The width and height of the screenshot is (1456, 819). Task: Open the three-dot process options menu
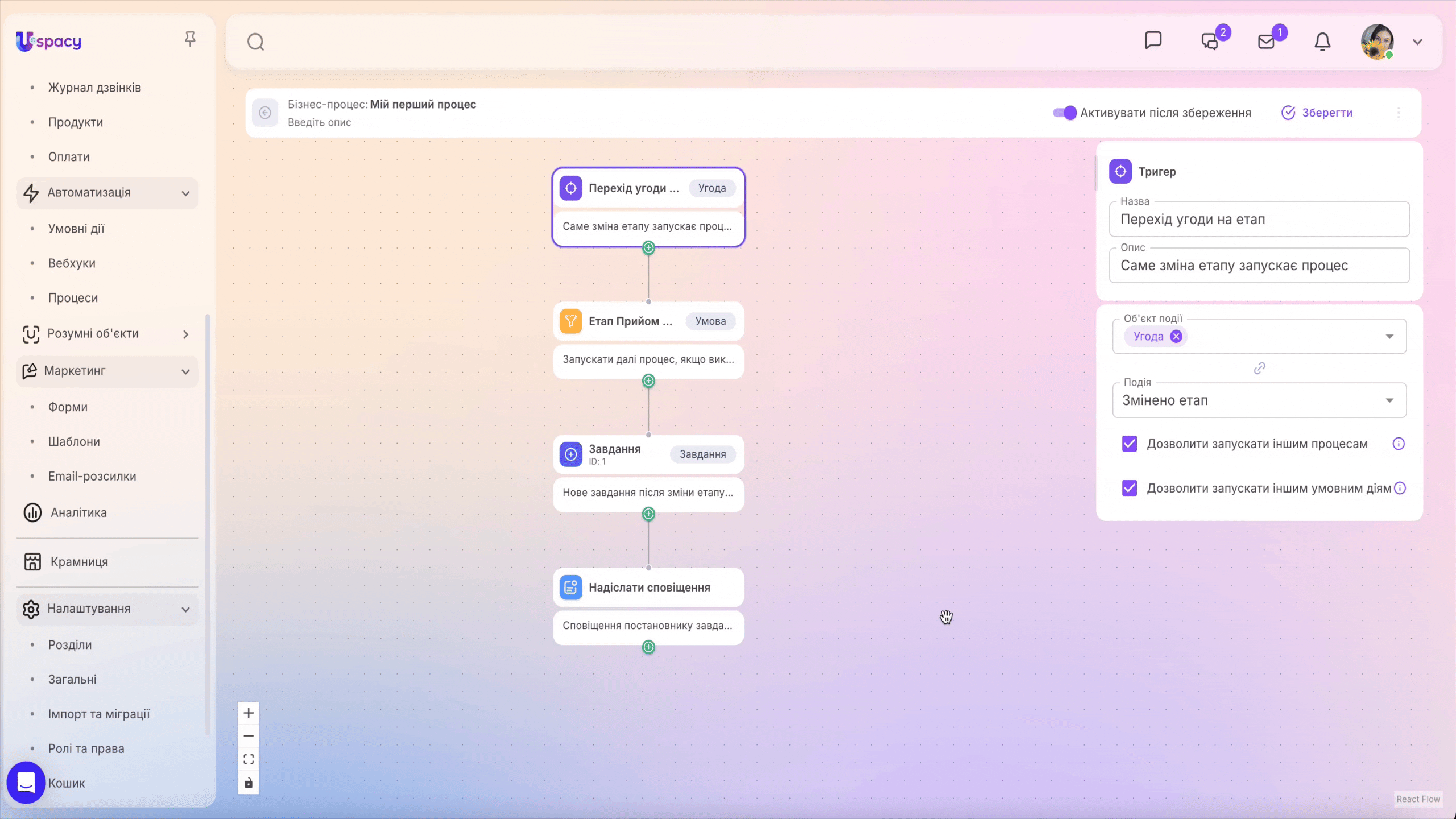tap(1399, 113)
